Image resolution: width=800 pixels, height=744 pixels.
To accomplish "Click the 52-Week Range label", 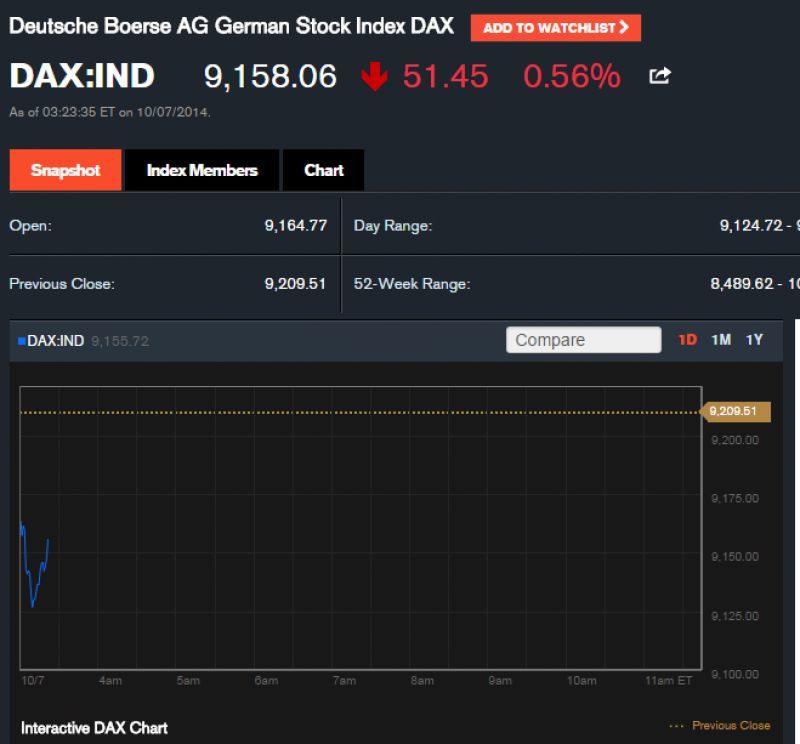I will point(412,284).
